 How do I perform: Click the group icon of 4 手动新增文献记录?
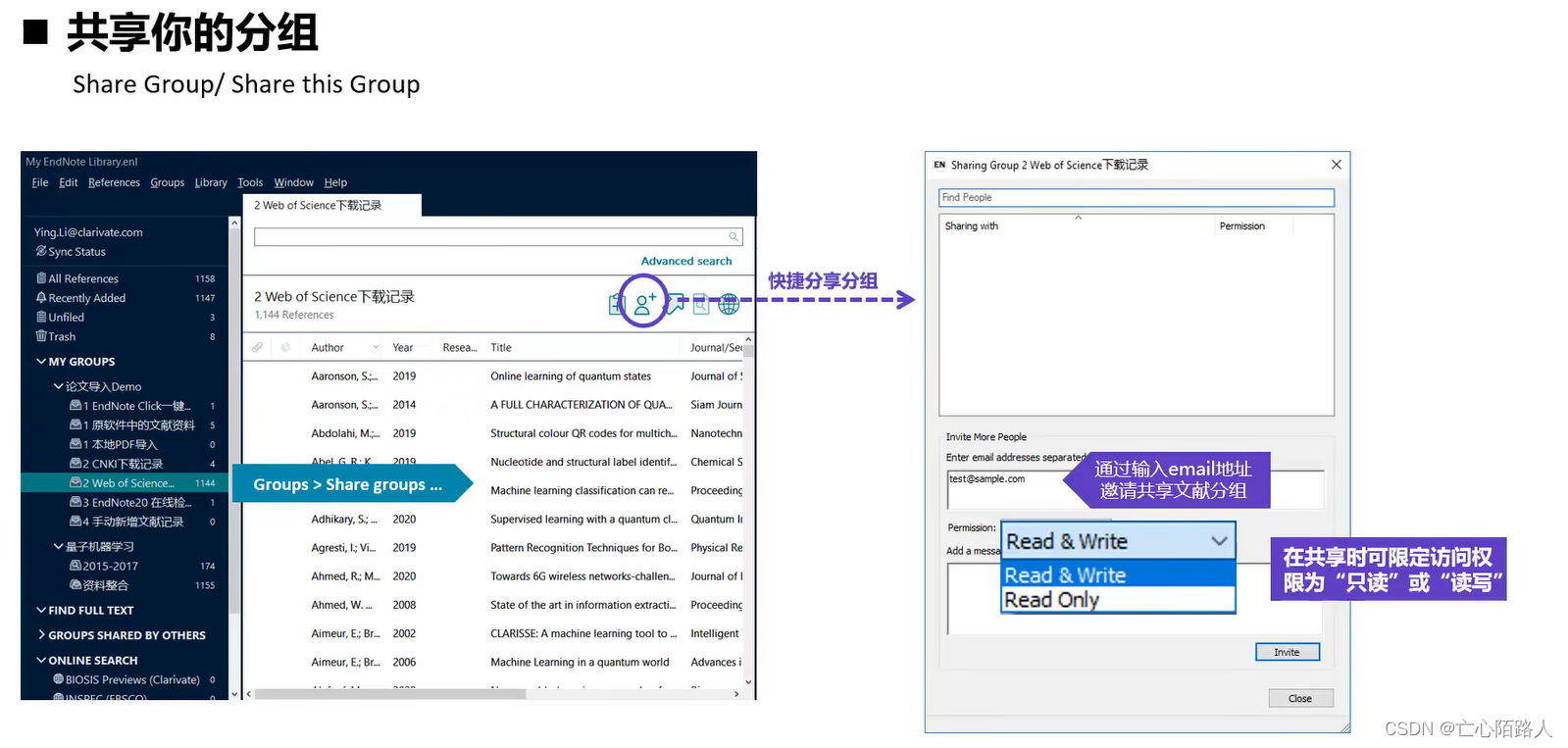76,522
